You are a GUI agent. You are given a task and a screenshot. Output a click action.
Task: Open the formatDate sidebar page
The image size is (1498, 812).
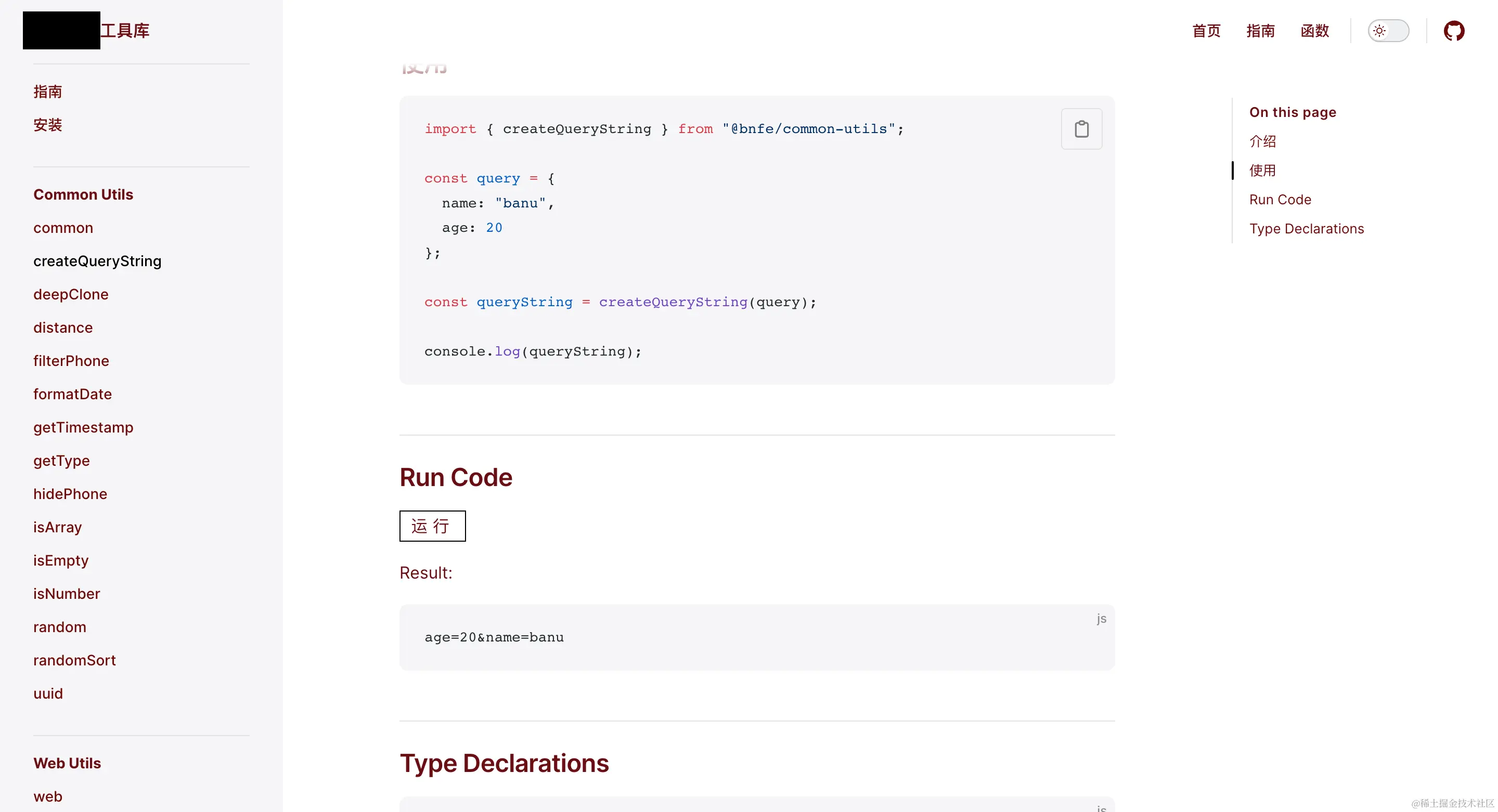click(72, 394)
